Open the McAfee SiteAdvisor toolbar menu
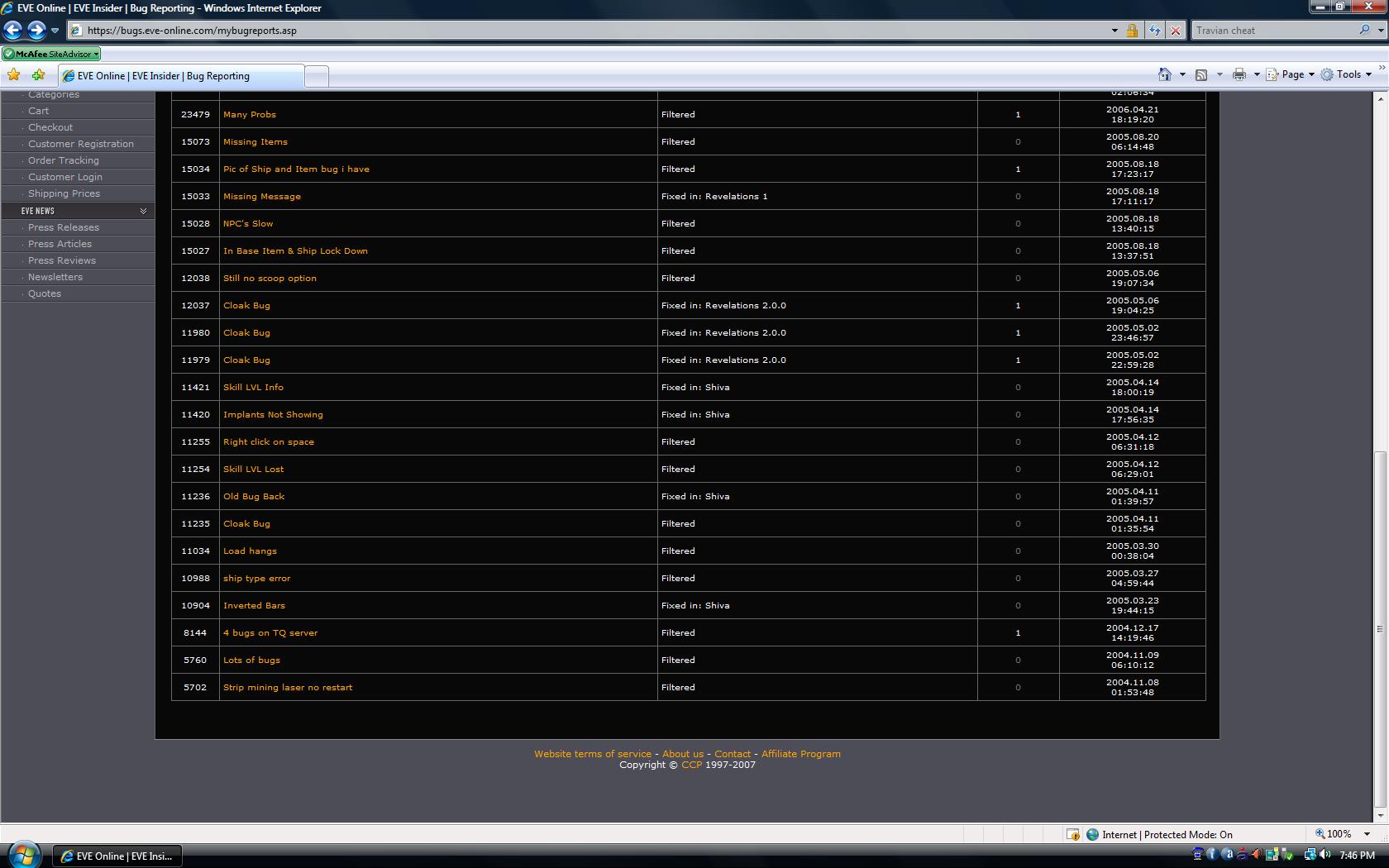 click(x=51, y=54)
